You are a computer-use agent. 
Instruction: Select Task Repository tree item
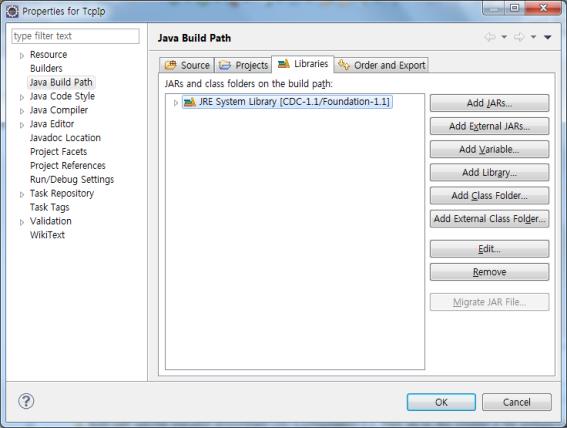[x=62, y=193]
